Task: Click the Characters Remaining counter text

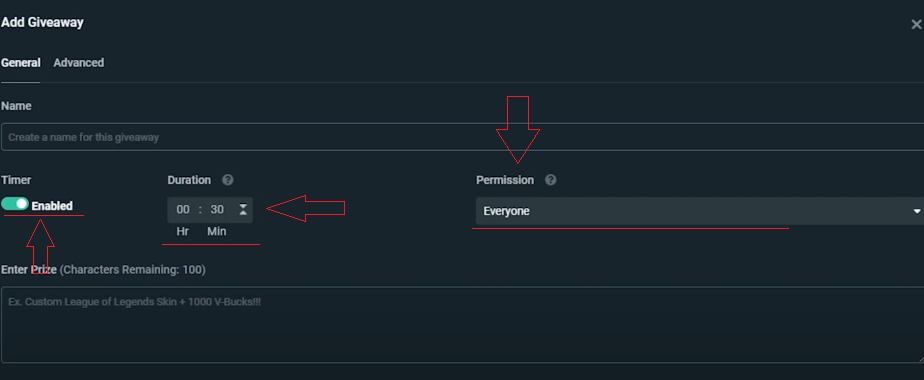Action: click(133, 270)
